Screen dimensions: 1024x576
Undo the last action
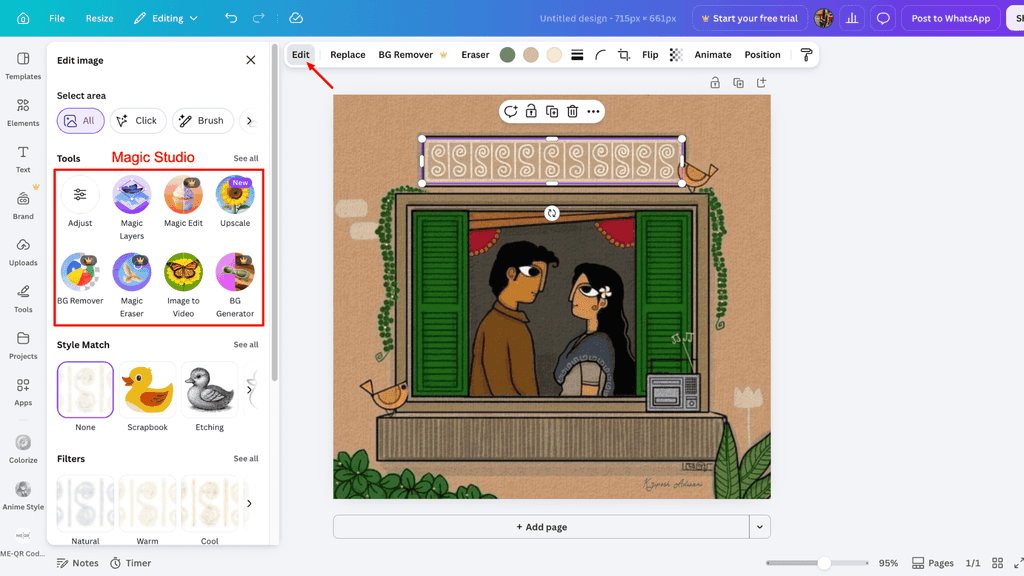231,18
